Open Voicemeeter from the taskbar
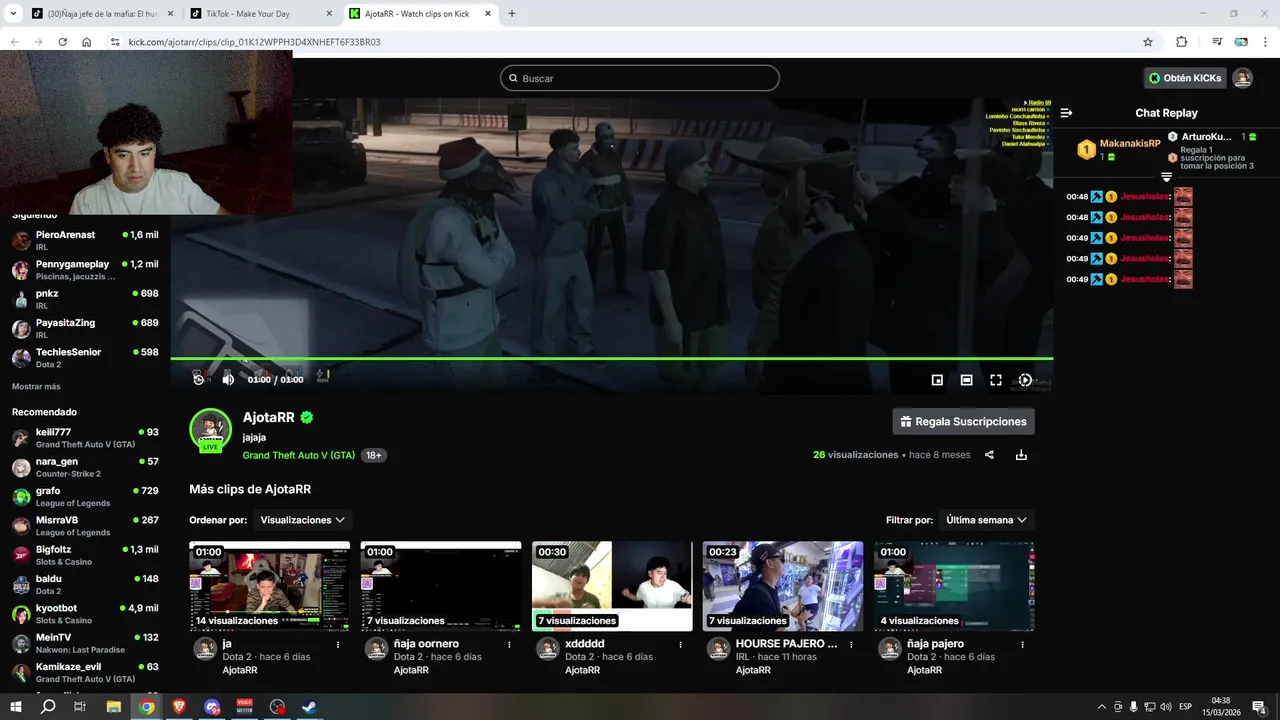The height and width of the screenshot is (720, 1280). (x=245, y=707)
